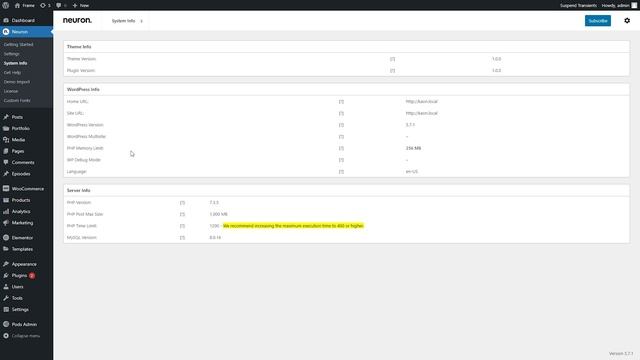This screenshot has height=360, width=640.
Task: Select System Info in the Neuron submenu
Action: [x=16, y=63]
